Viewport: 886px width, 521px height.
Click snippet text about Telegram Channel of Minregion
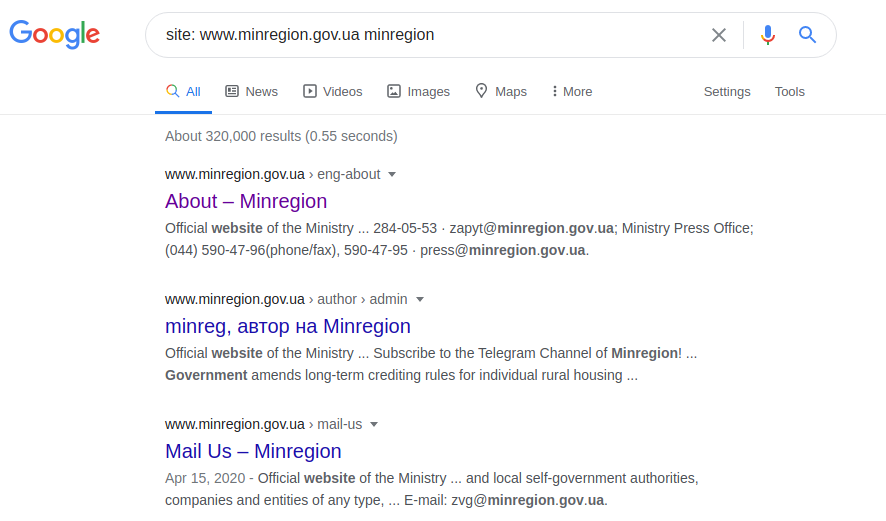tap(528, 353)
